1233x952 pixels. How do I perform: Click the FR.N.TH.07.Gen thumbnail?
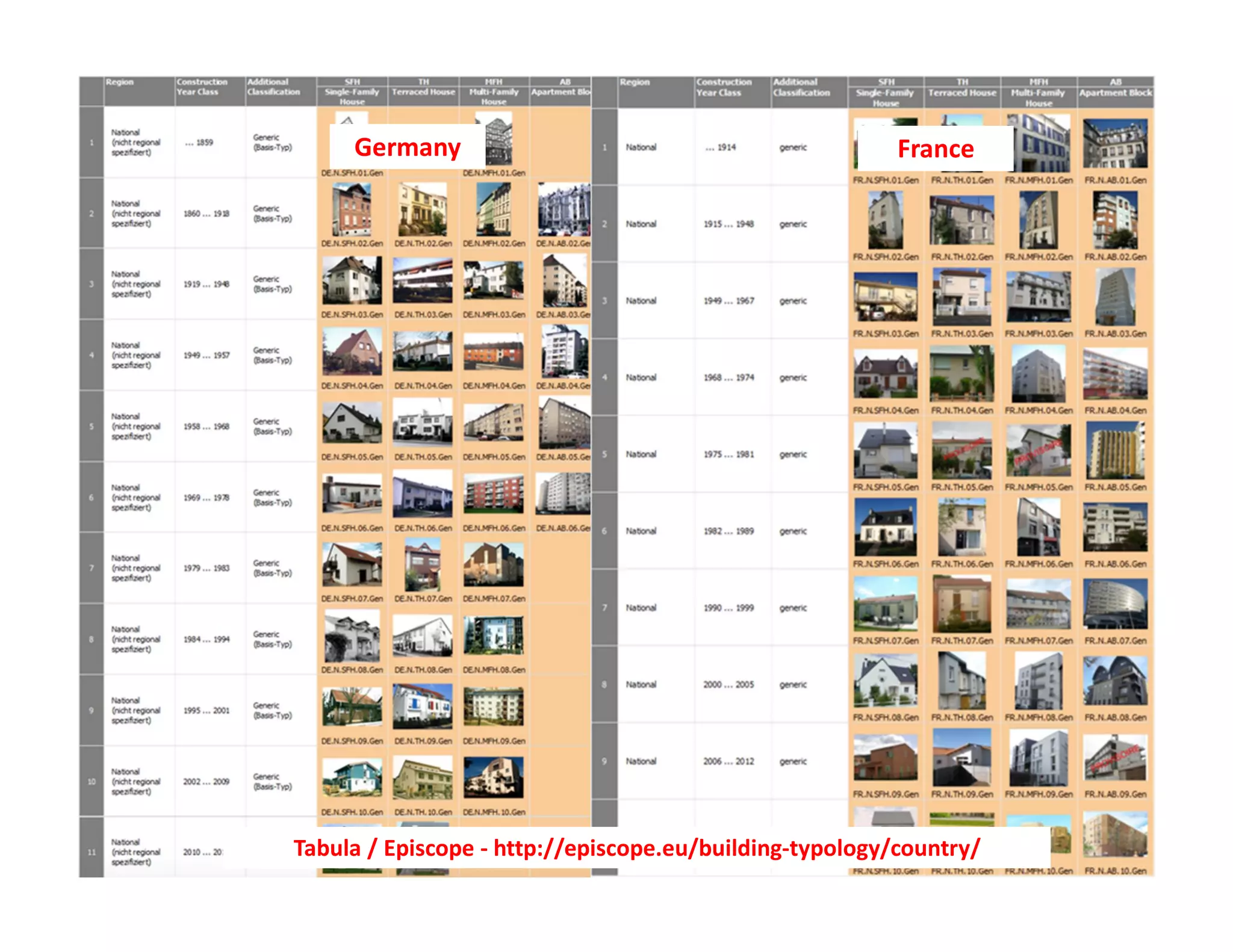pos(961,604)
